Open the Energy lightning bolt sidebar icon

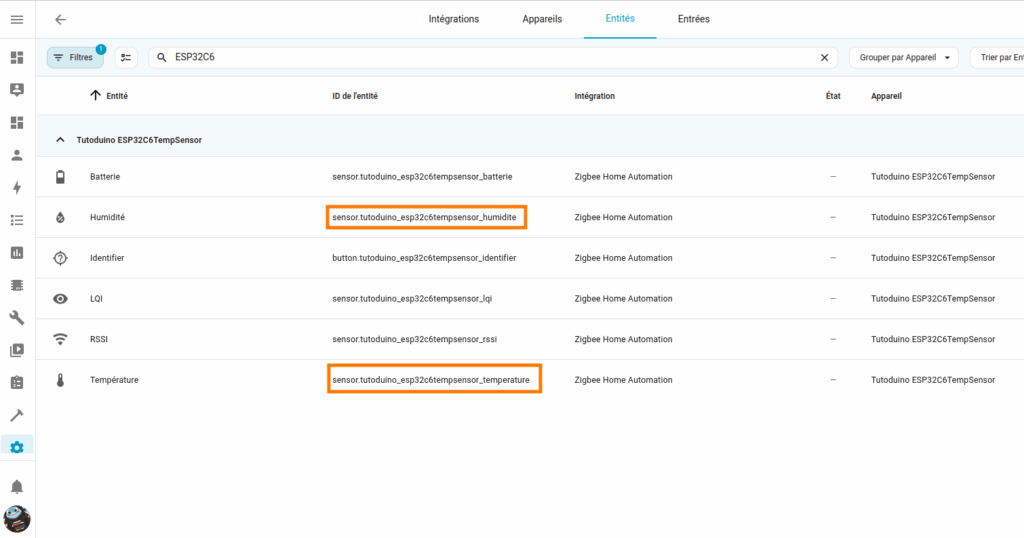coord(17,187)
